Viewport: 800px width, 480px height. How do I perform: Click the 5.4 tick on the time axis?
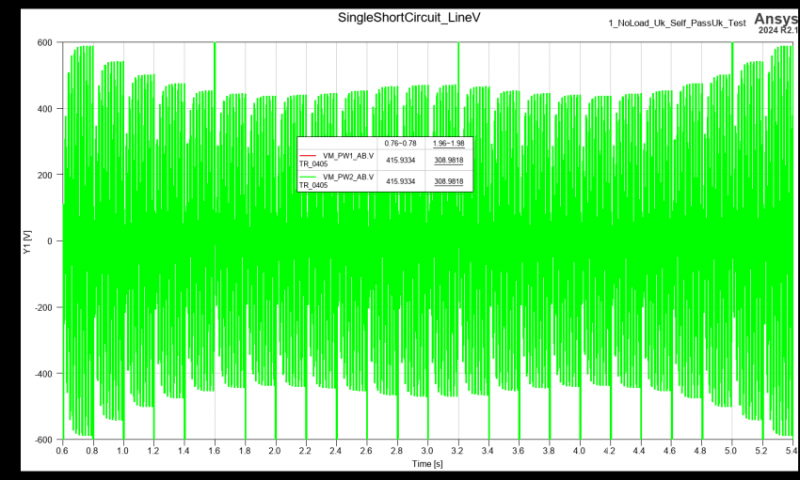791,451
